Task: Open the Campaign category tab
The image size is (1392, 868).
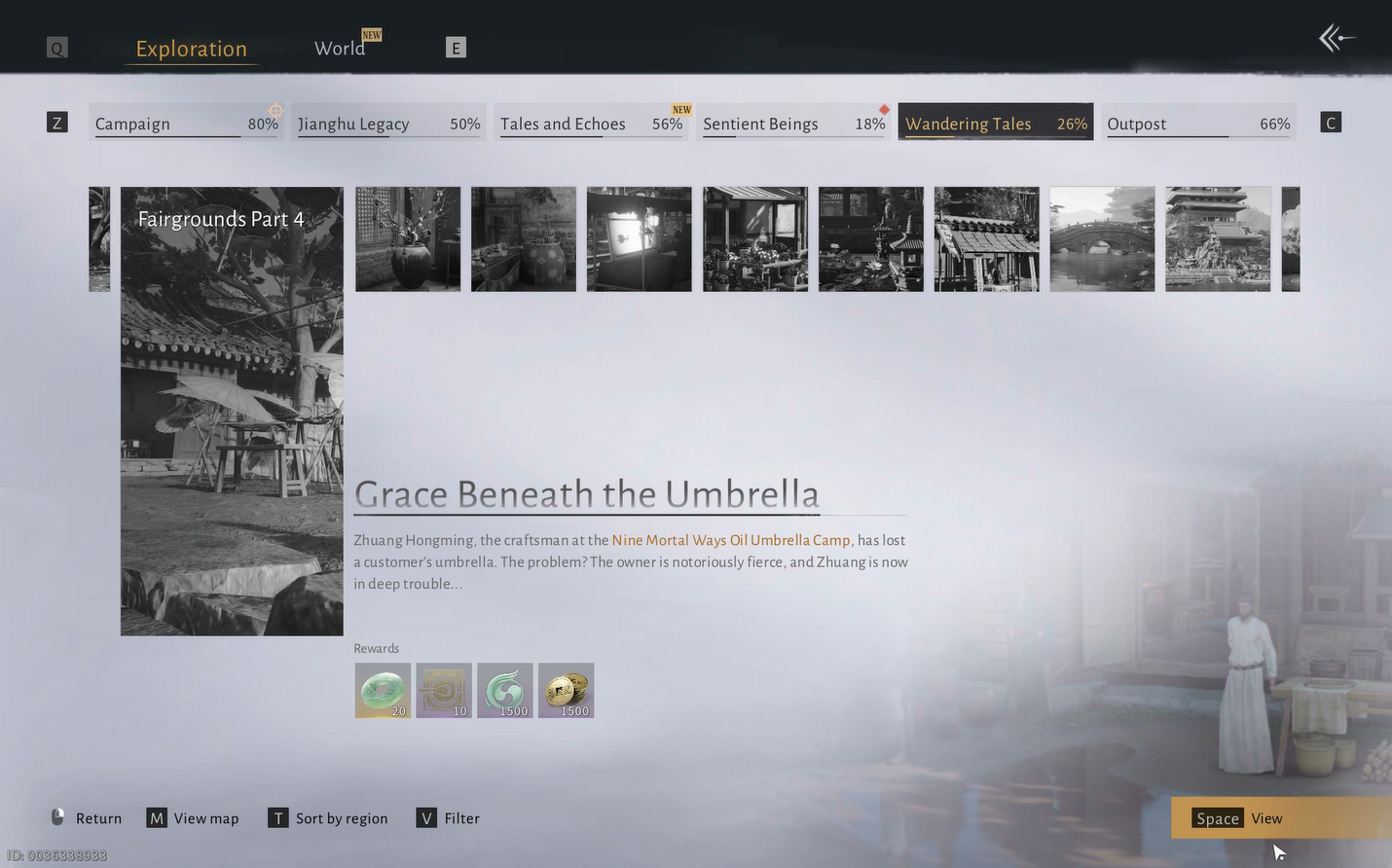Action: 186,124
